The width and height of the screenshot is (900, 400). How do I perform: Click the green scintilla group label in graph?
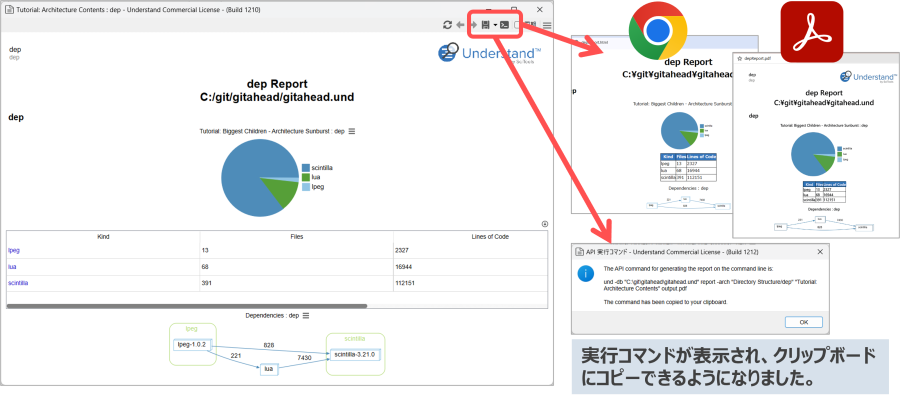355,339
